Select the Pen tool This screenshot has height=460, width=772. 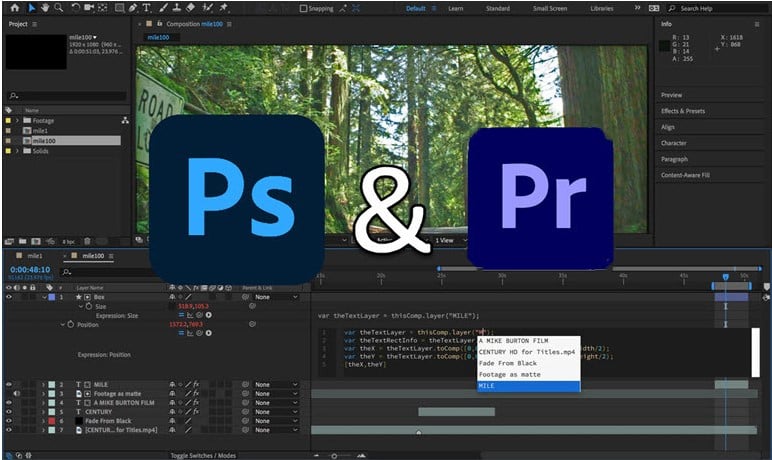tap(133, 8)
